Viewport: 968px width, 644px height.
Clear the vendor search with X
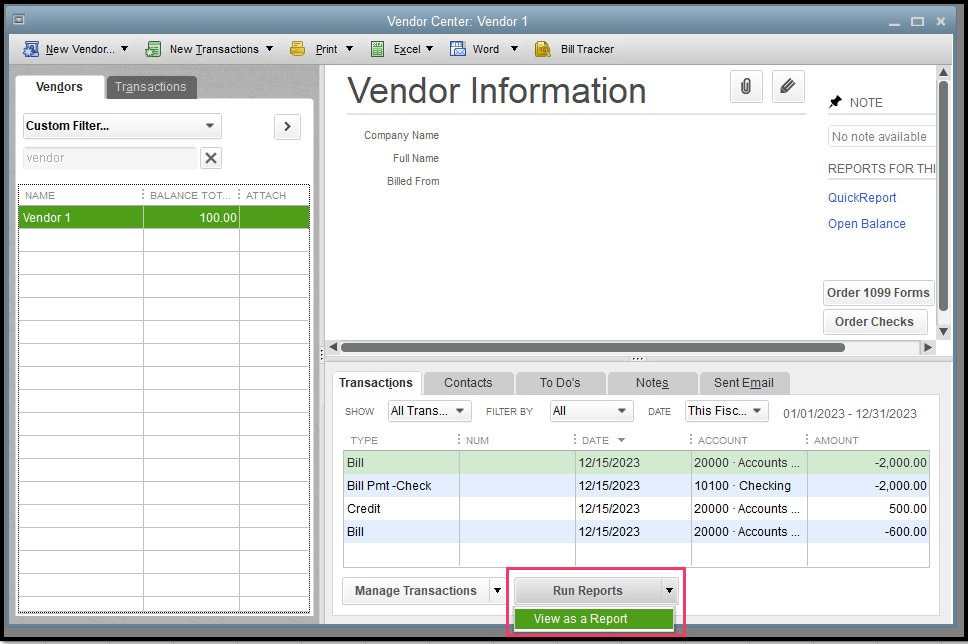211,158
